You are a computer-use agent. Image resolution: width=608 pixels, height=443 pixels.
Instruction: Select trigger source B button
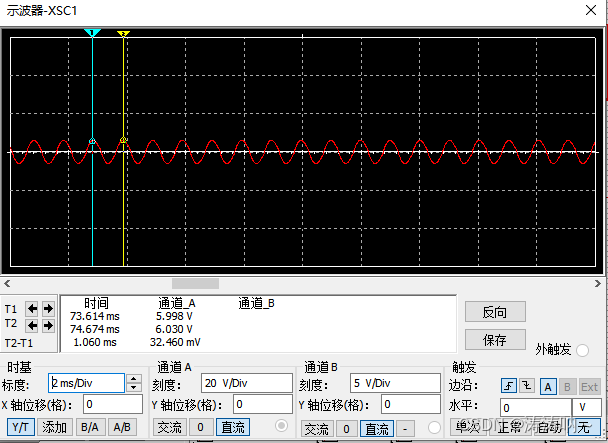[x=567, y=386]
